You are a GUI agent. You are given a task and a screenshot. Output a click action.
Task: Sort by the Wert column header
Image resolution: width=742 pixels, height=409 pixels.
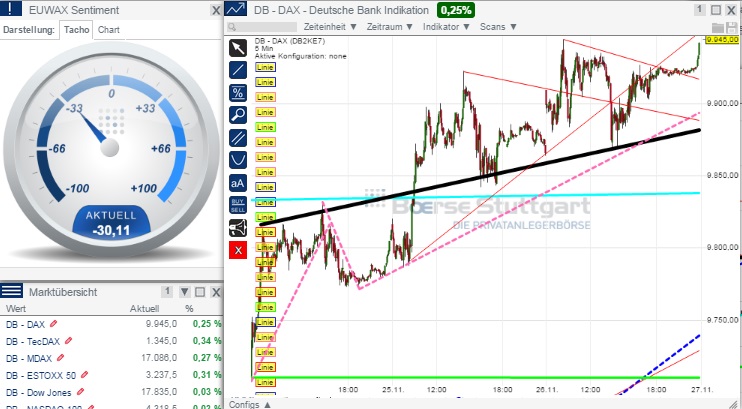click(16, 309)
